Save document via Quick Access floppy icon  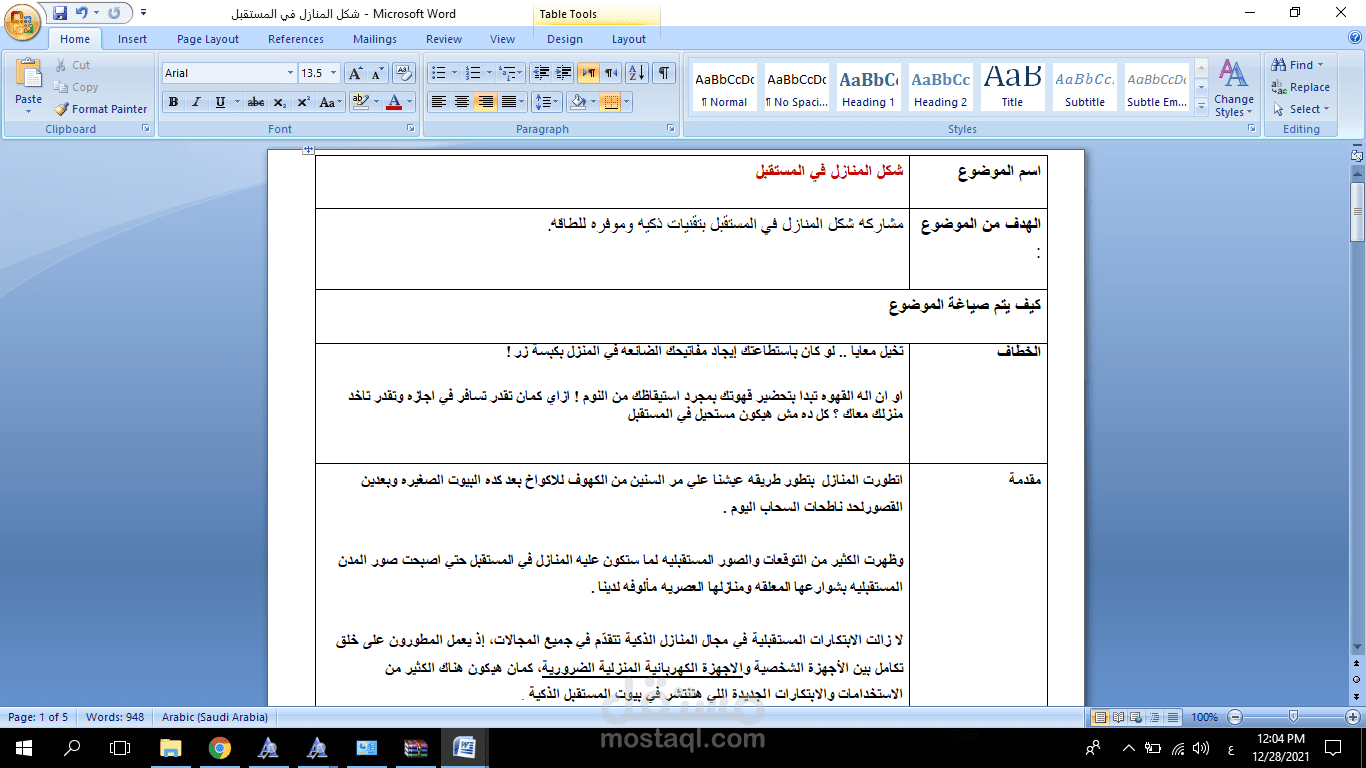tap(60, 14)
